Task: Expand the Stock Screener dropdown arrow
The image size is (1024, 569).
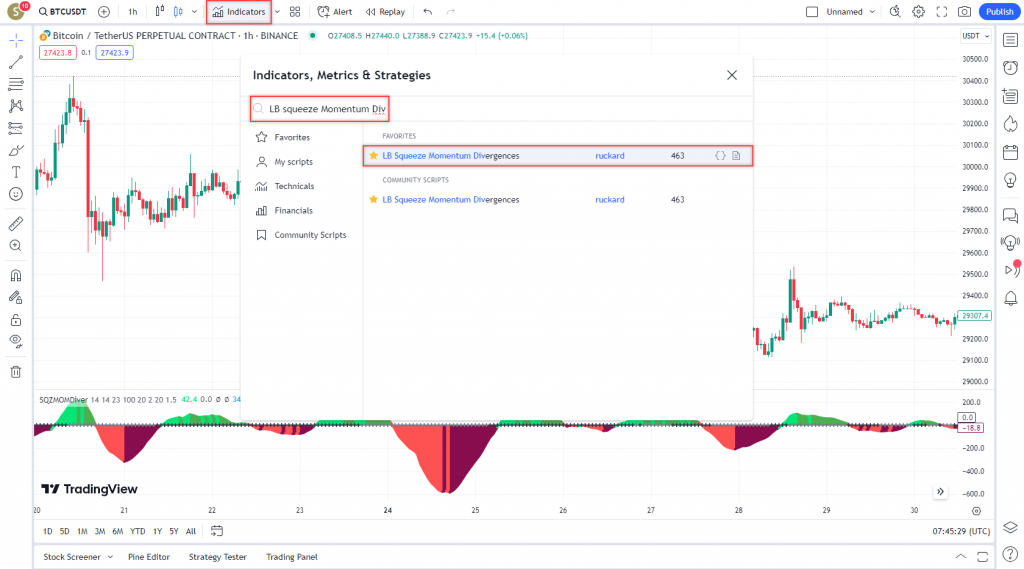Action: [110, 557]
